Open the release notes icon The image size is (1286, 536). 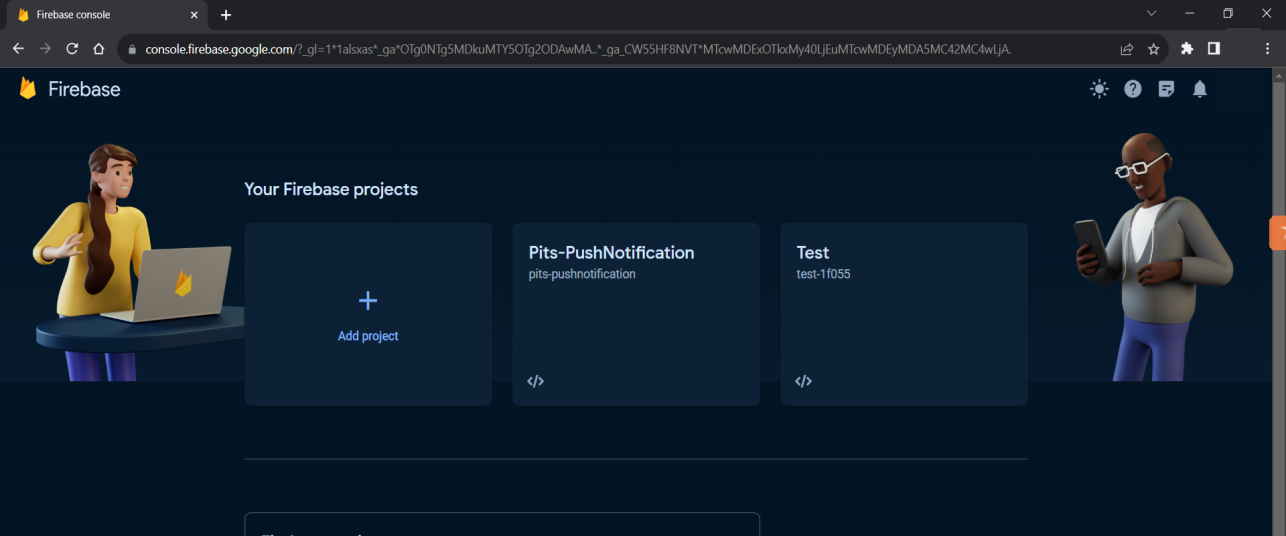click(x=1166, y=89)
